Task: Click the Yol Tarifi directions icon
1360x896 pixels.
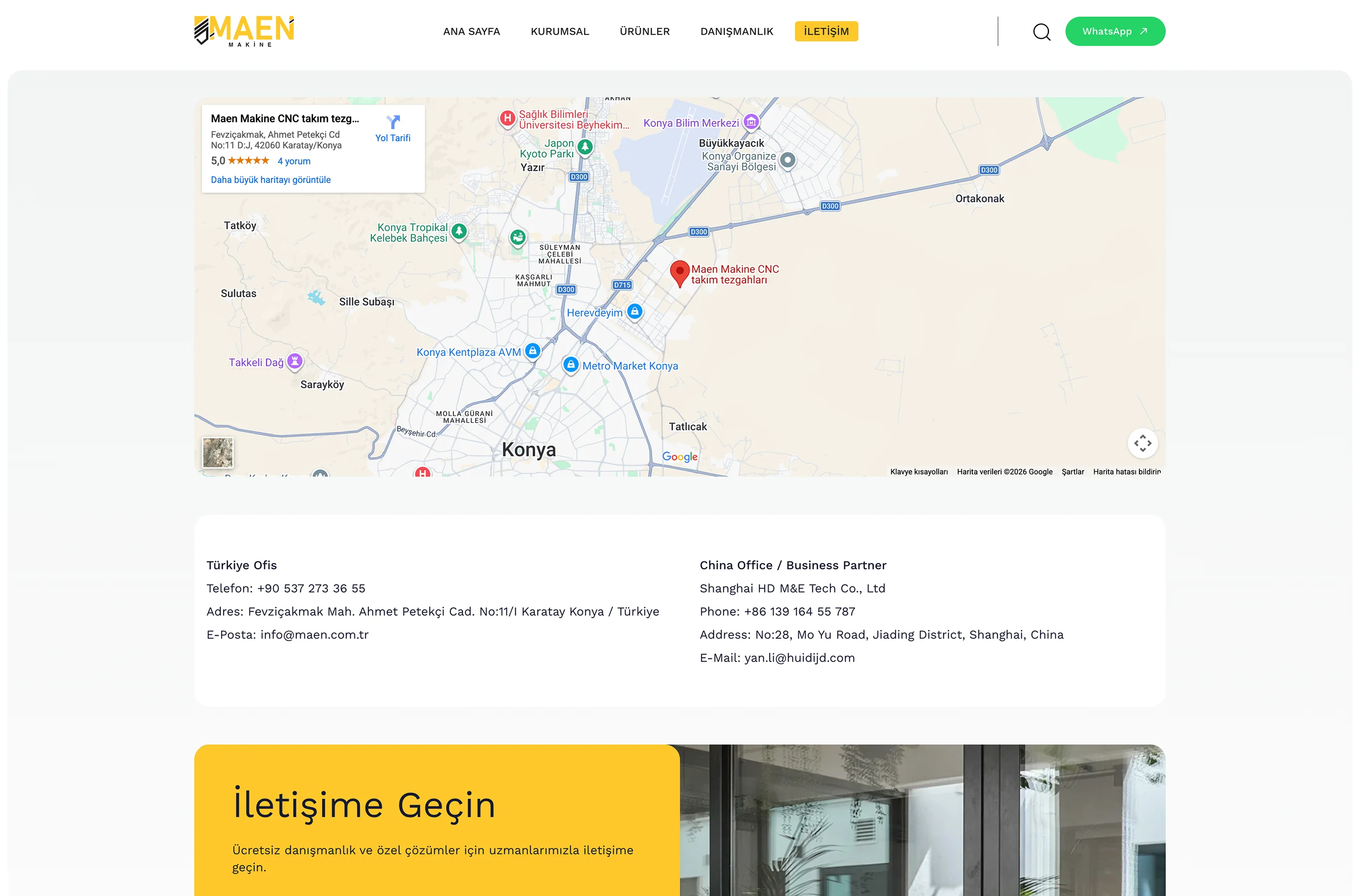Action: point(393,122)
